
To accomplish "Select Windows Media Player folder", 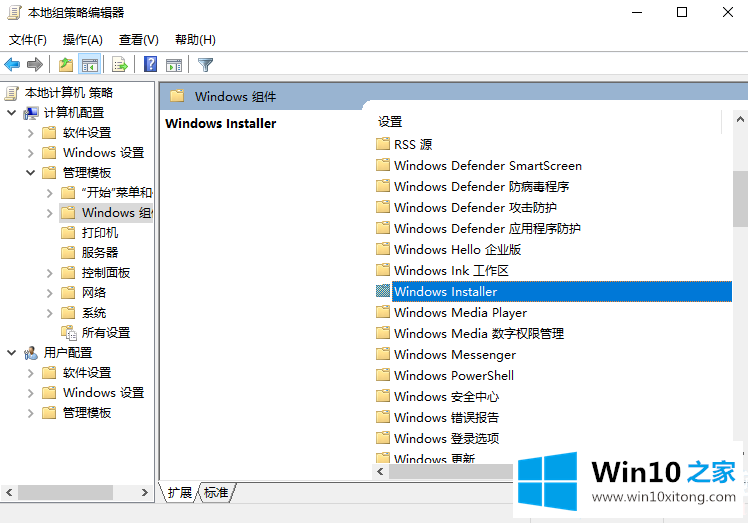I will 460,312.
